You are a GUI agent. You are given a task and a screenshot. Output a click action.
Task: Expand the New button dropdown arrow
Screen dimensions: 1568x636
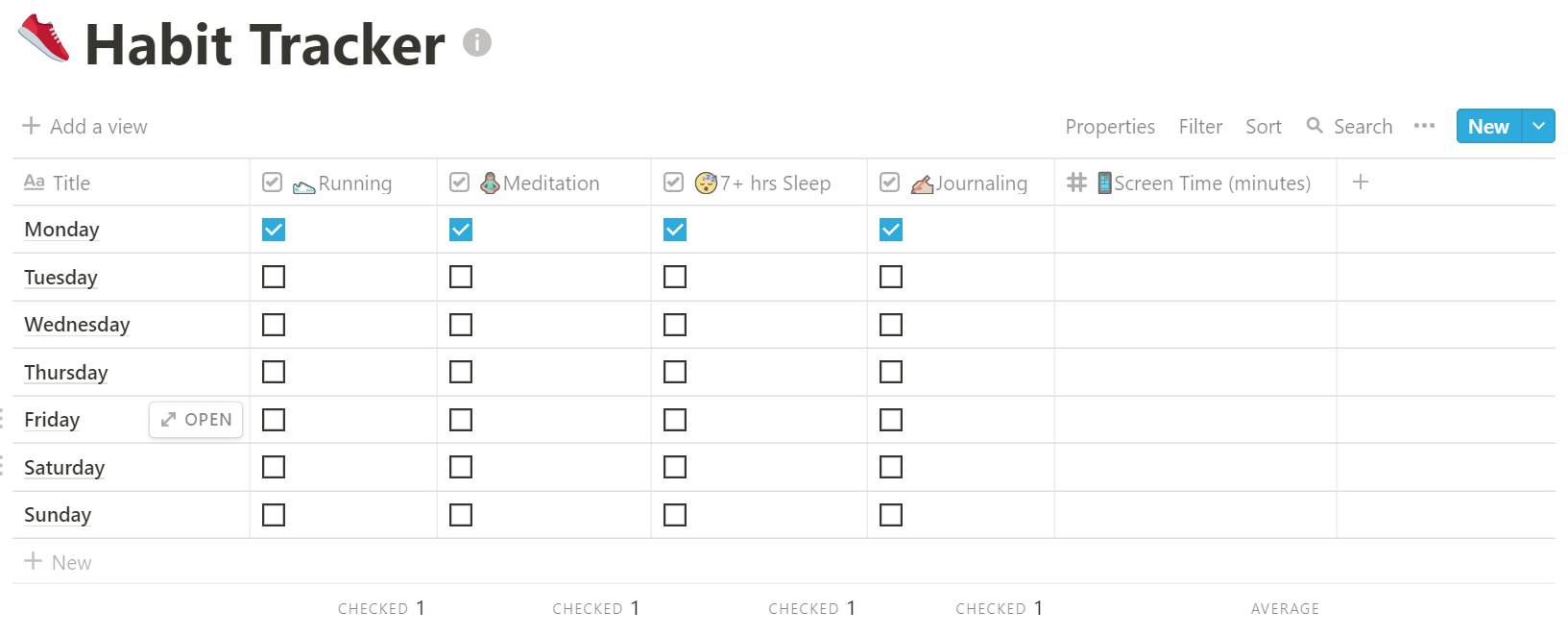tap(1538, 126)
